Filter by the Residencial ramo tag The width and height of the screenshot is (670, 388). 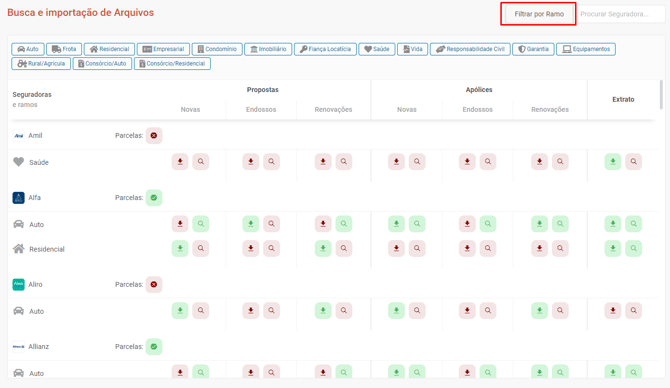[109, 49]
